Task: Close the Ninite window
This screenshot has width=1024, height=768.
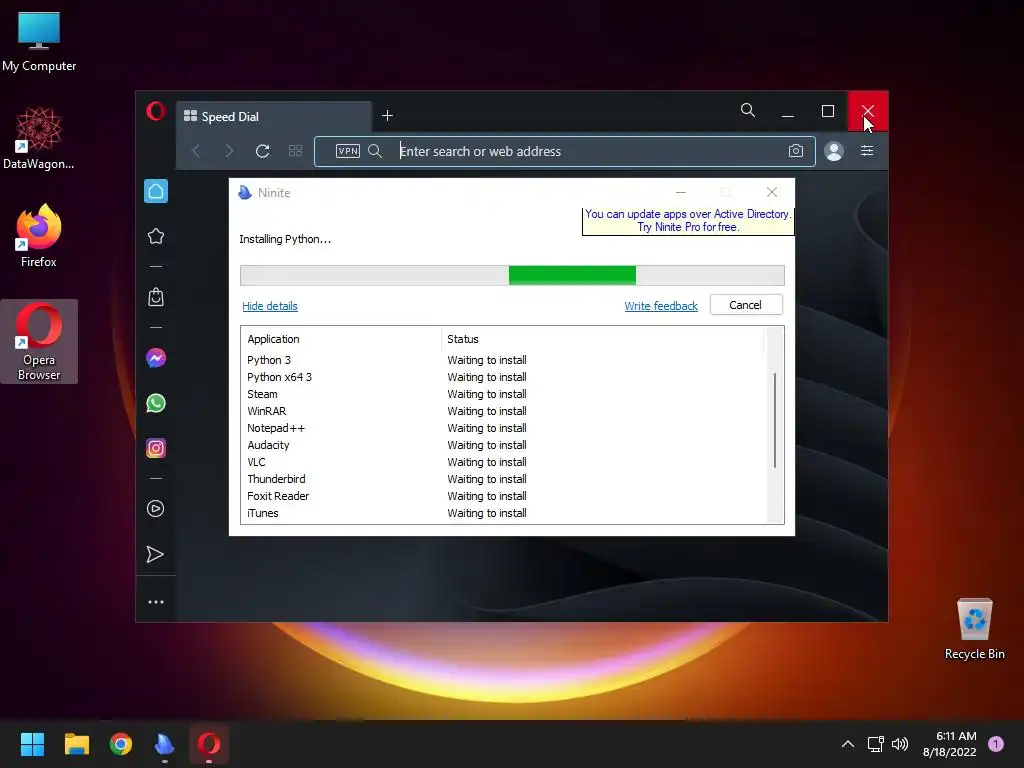Action: (772, 192)
